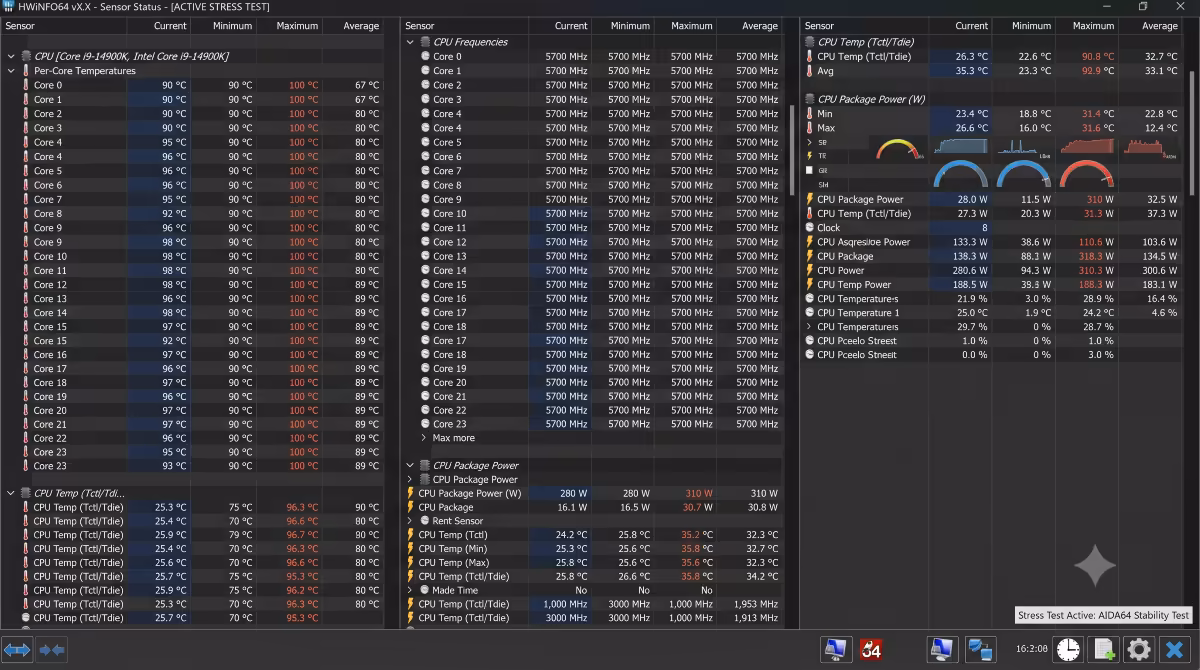Screen dimensions: 1200x670
Task: Collapse the Per-Core Temperatures group
Action: (11, 71)
